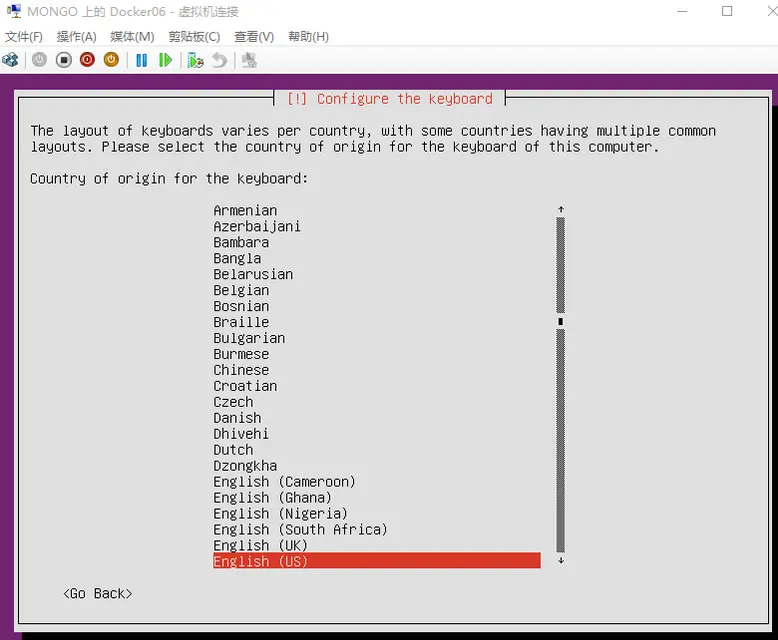The height and width of the screenshot is (640, 778).
Task: Open the 操作(A) menu
Action: 76,37
